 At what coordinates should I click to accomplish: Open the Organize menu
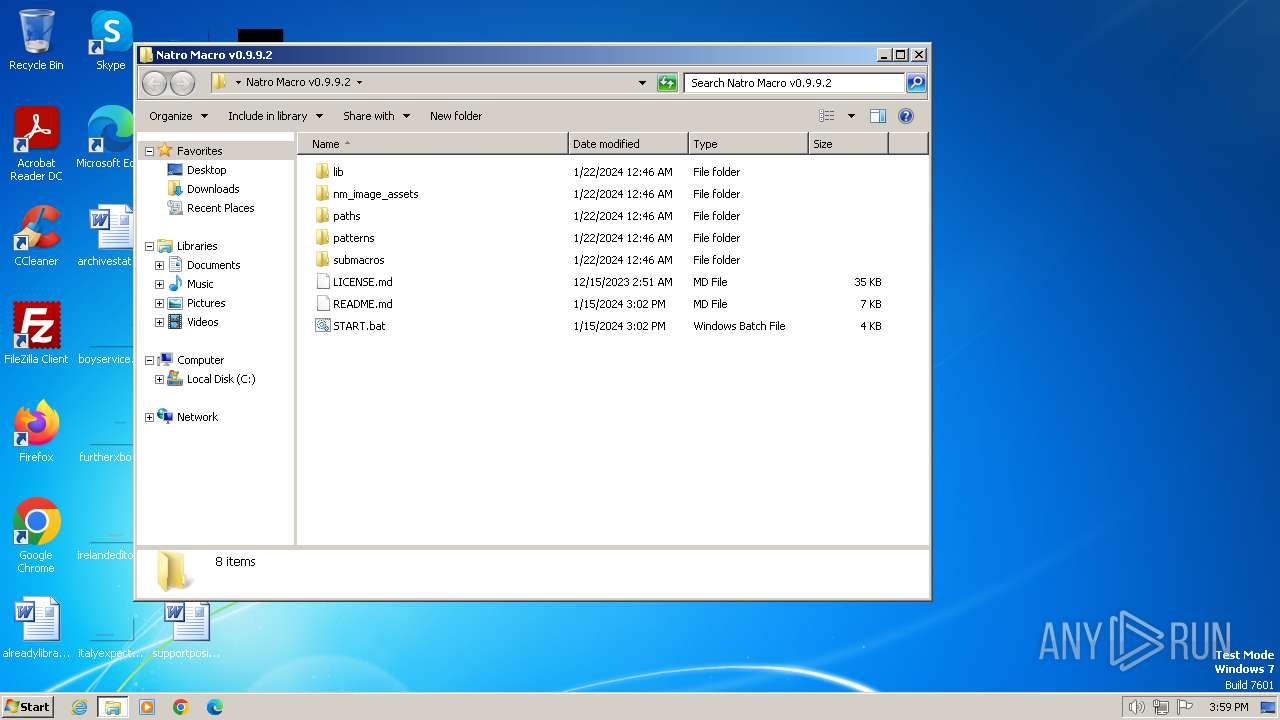pyautogui.click(x=179, y=116)
